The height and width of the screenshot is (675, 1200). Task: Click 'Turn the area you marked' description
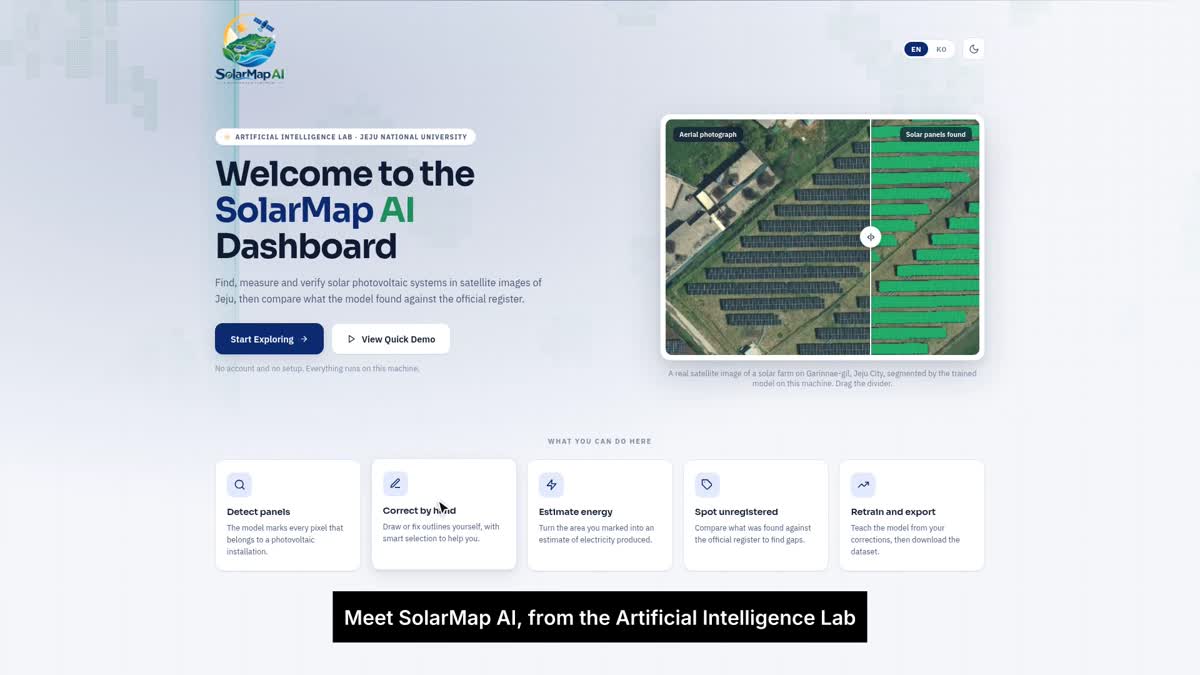click(x=596, y=534)
